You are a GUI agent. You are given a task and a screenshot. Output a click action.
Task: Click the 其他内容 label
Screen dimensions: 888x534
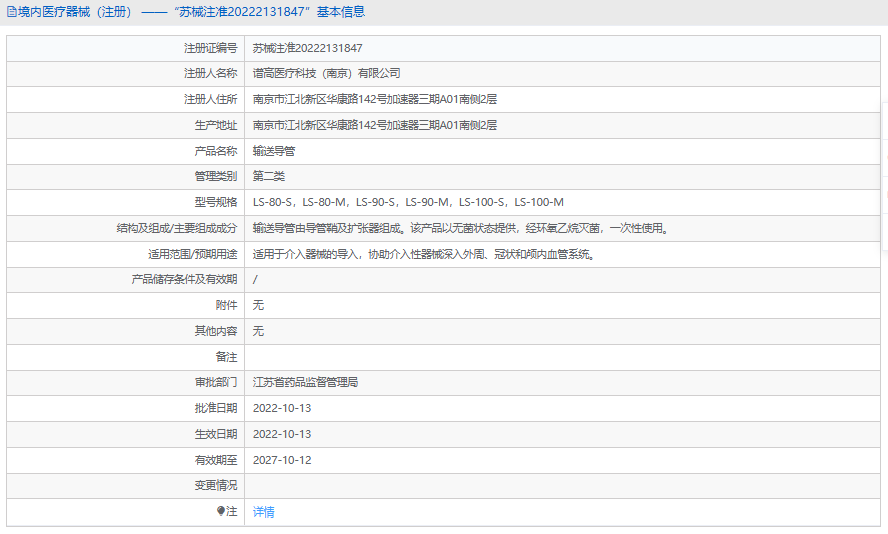pyautogui.click(x=216, y=331)
